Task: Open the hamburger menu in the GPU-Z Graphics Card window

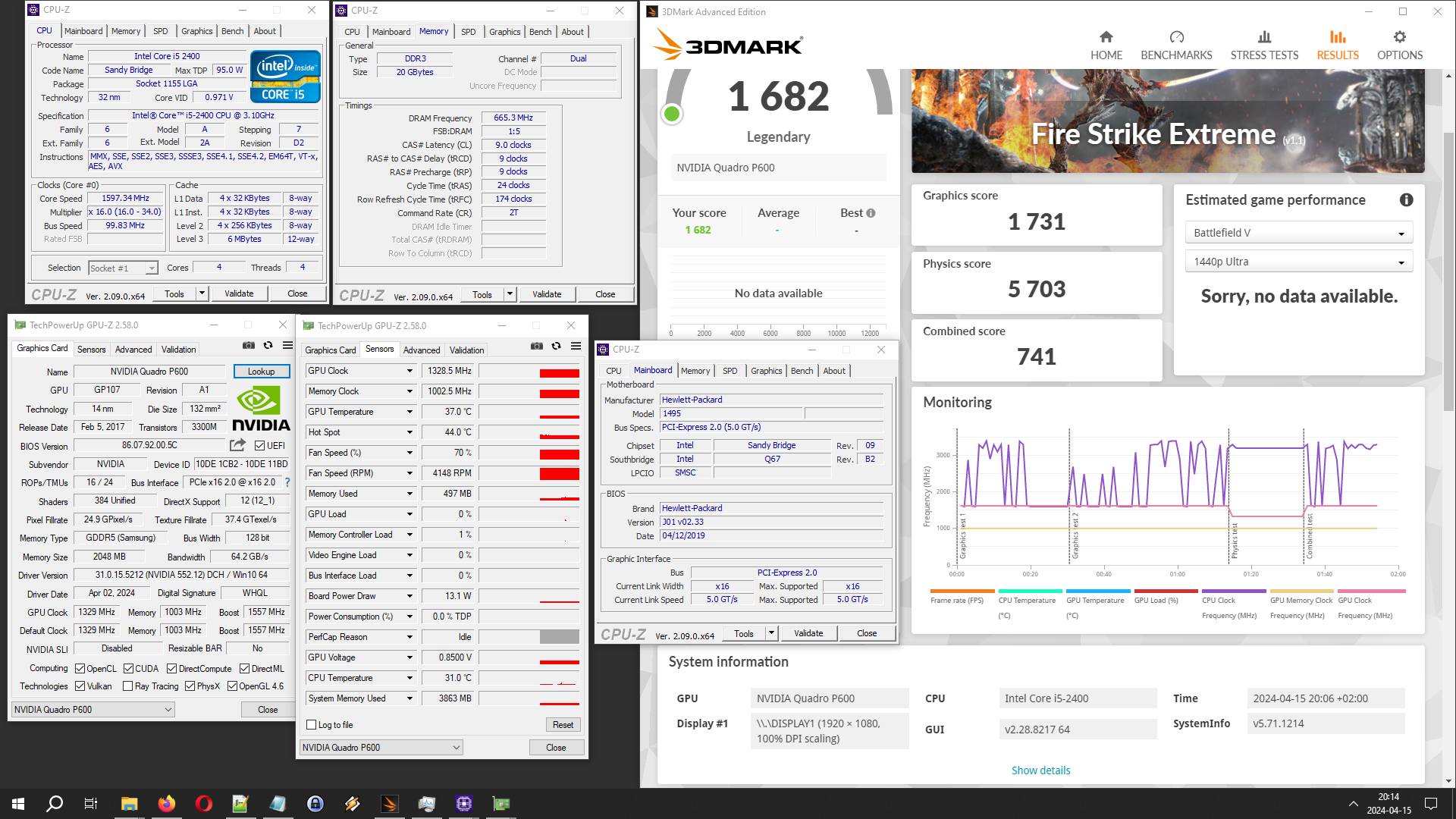Action: [x=288, y=346]
